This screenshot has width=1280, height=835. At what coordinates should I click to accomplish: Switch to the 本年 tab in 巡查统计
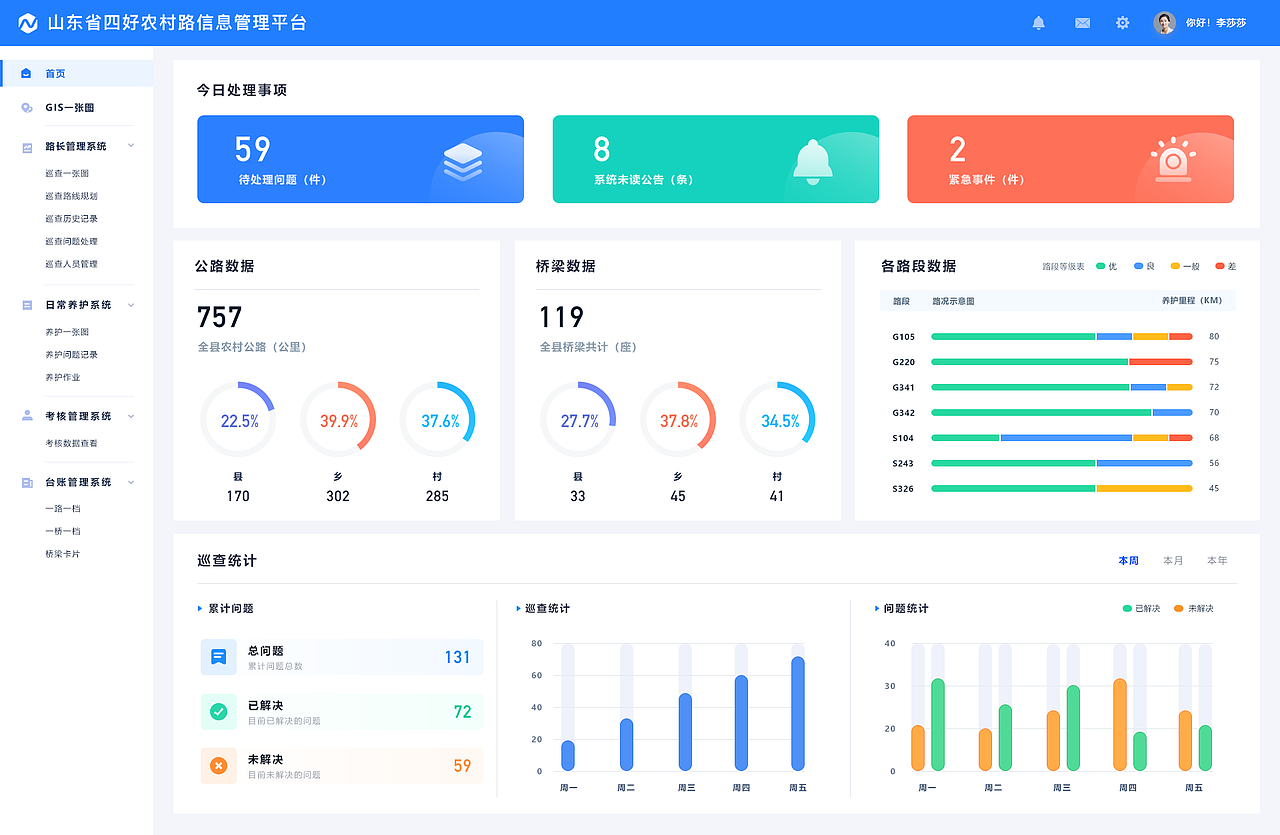1216,560
